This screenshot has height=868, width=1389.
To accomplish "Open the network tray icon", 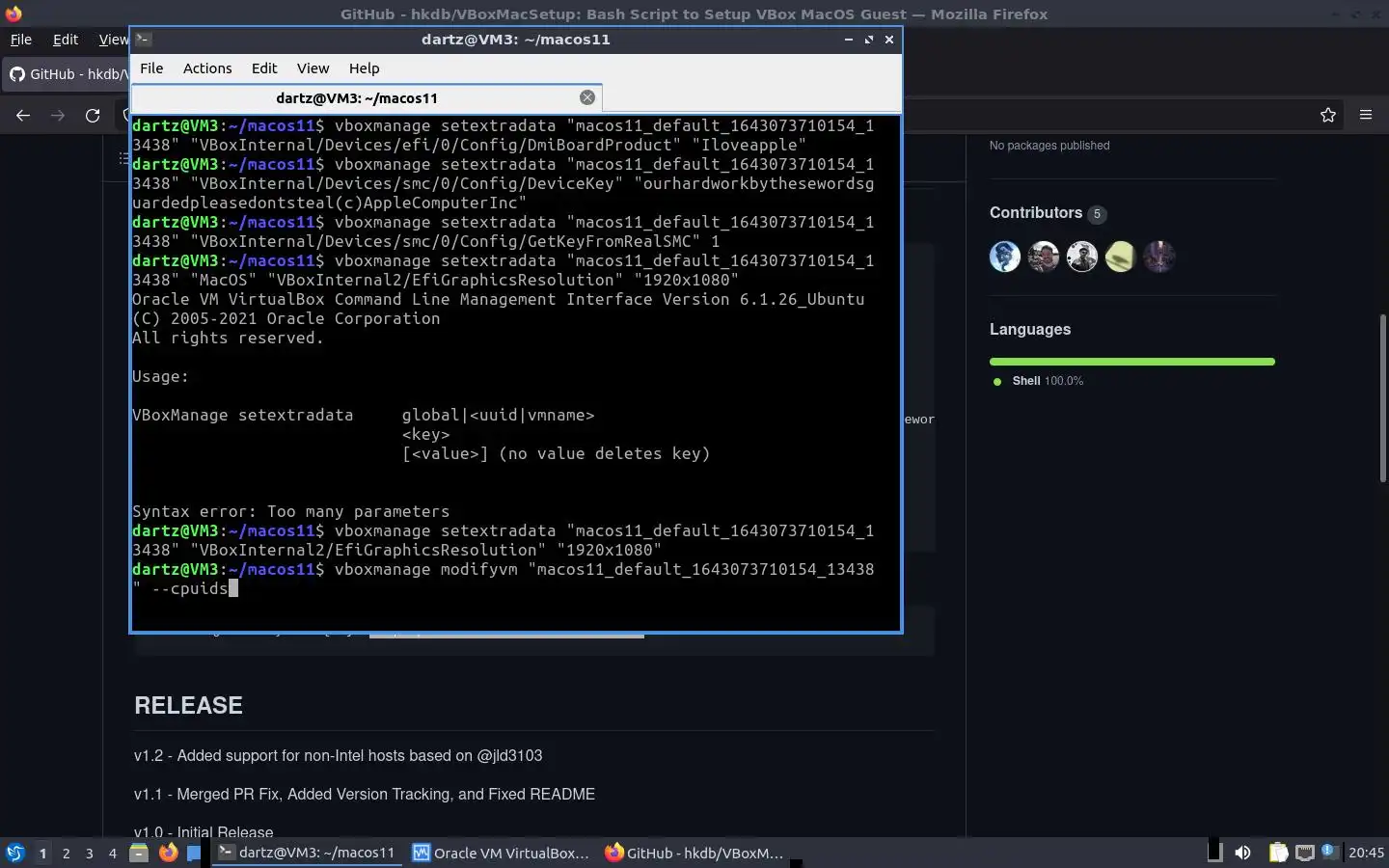I will point(1304,853).
